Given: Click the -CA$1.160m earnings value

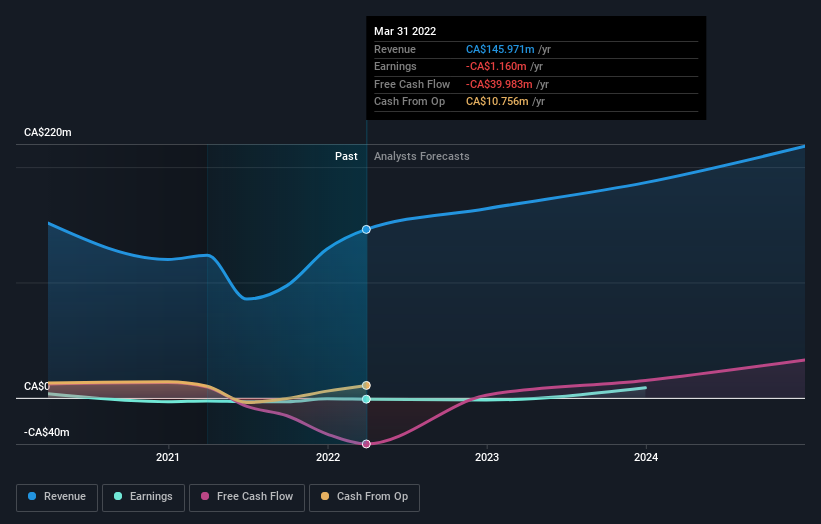Looking at the screenshot, I should point(496,66).
